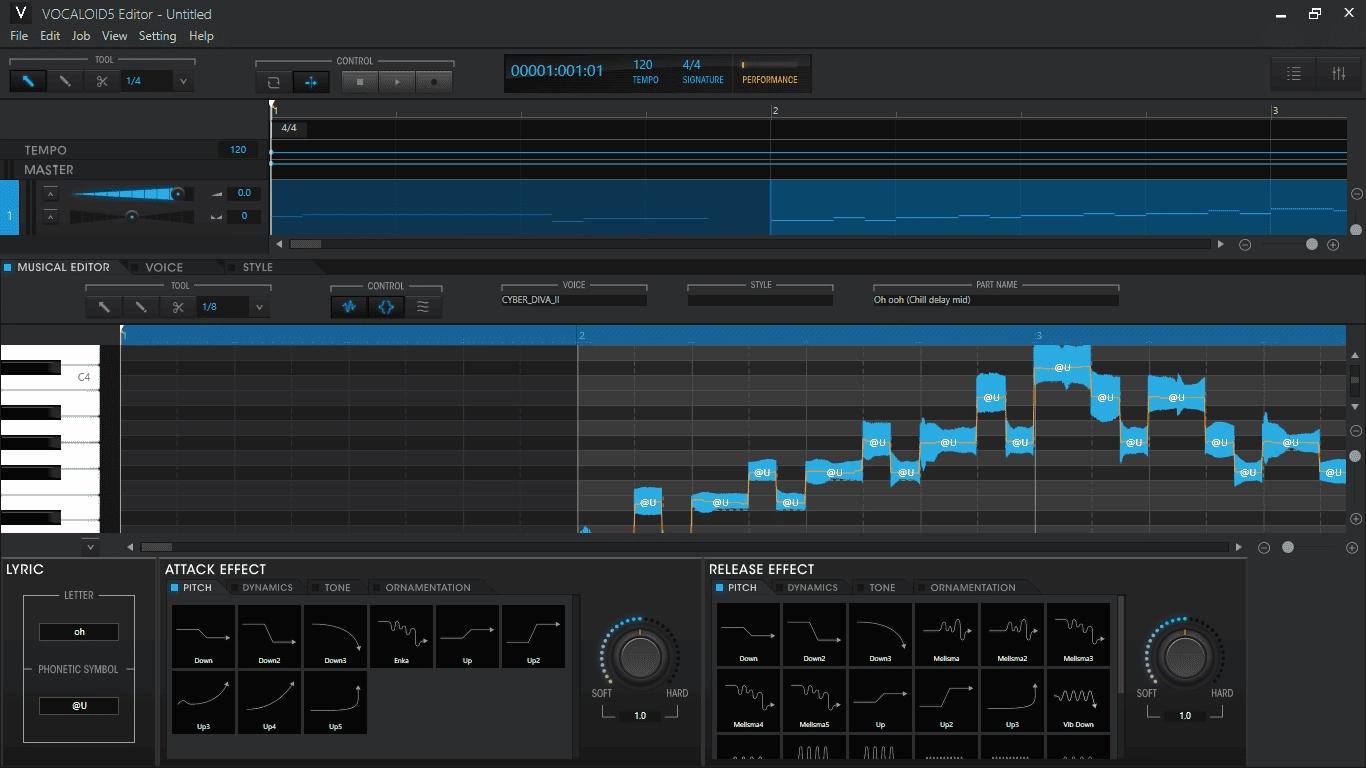
Task: Choose the Up release pitch effect
Action: (880, 700)
